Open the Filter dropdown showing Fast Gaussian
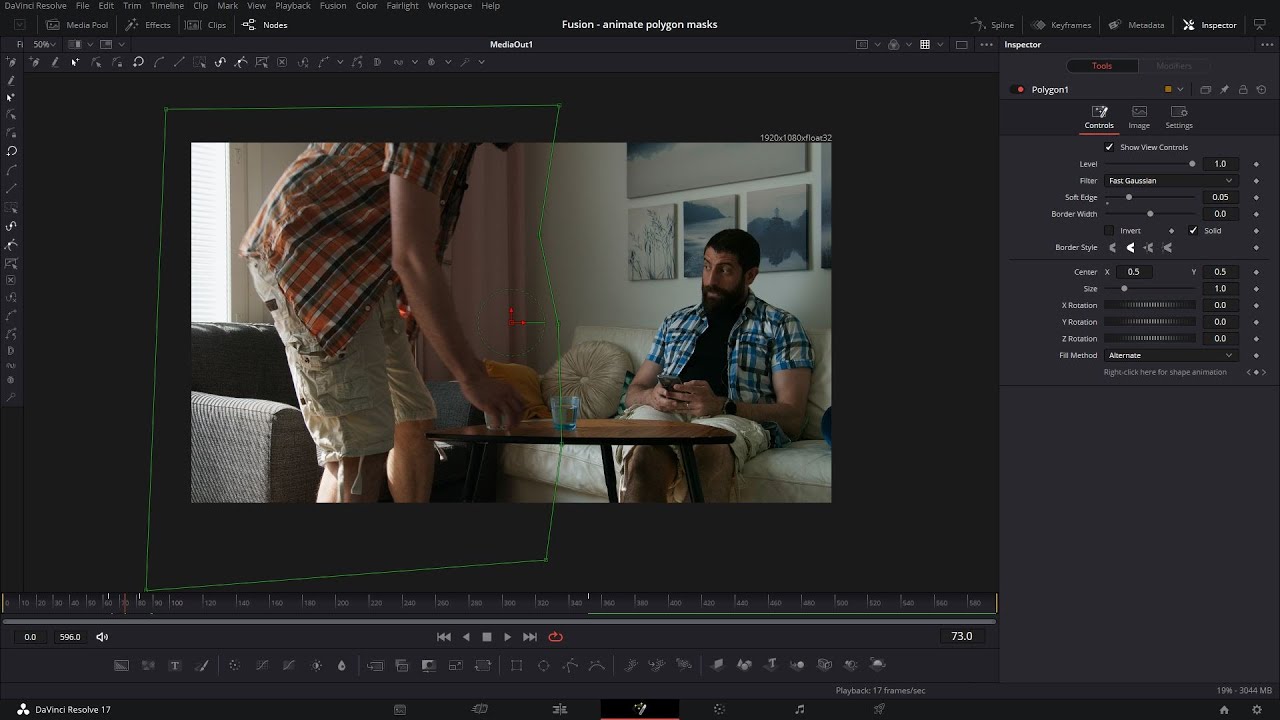Image resolution: width=1280 pixels, height=720 pixels. coord(1171,181)
